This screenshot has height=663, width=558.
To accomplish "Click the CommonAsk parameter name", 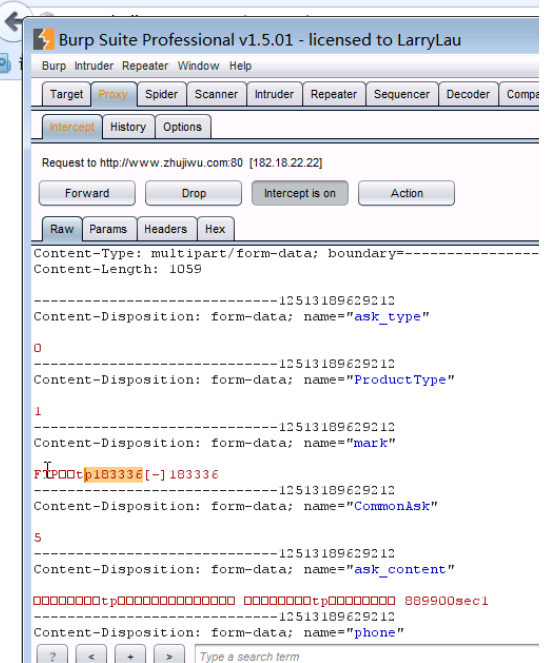I will (391, 506).
